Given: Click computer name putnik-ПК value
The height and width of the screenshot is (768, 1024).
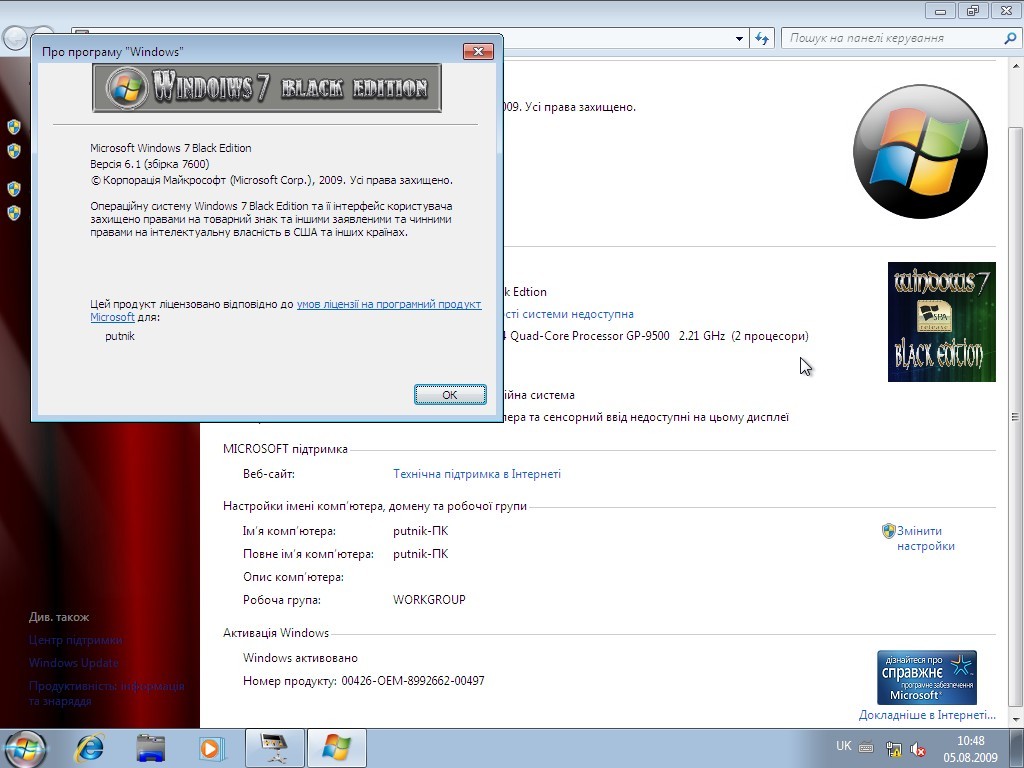Looking at the screenshot, I should 421,531.
